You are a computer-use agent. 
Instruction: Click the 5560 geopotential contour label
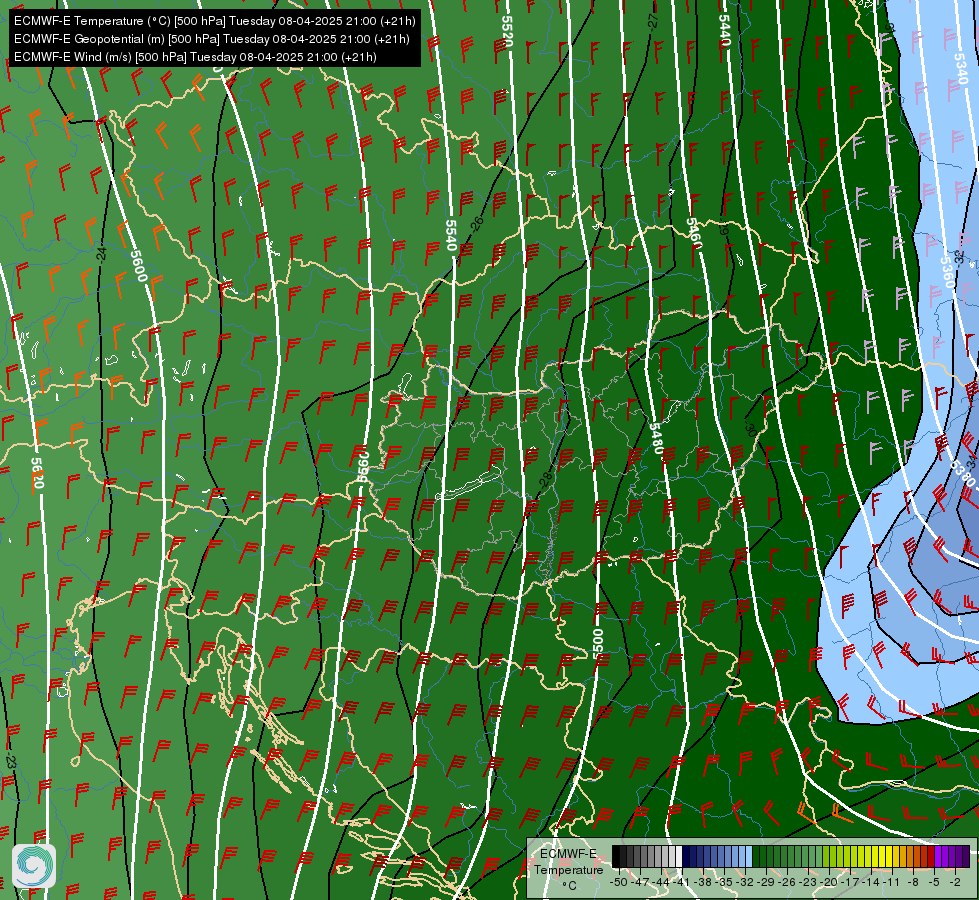[x=363, y=467]
